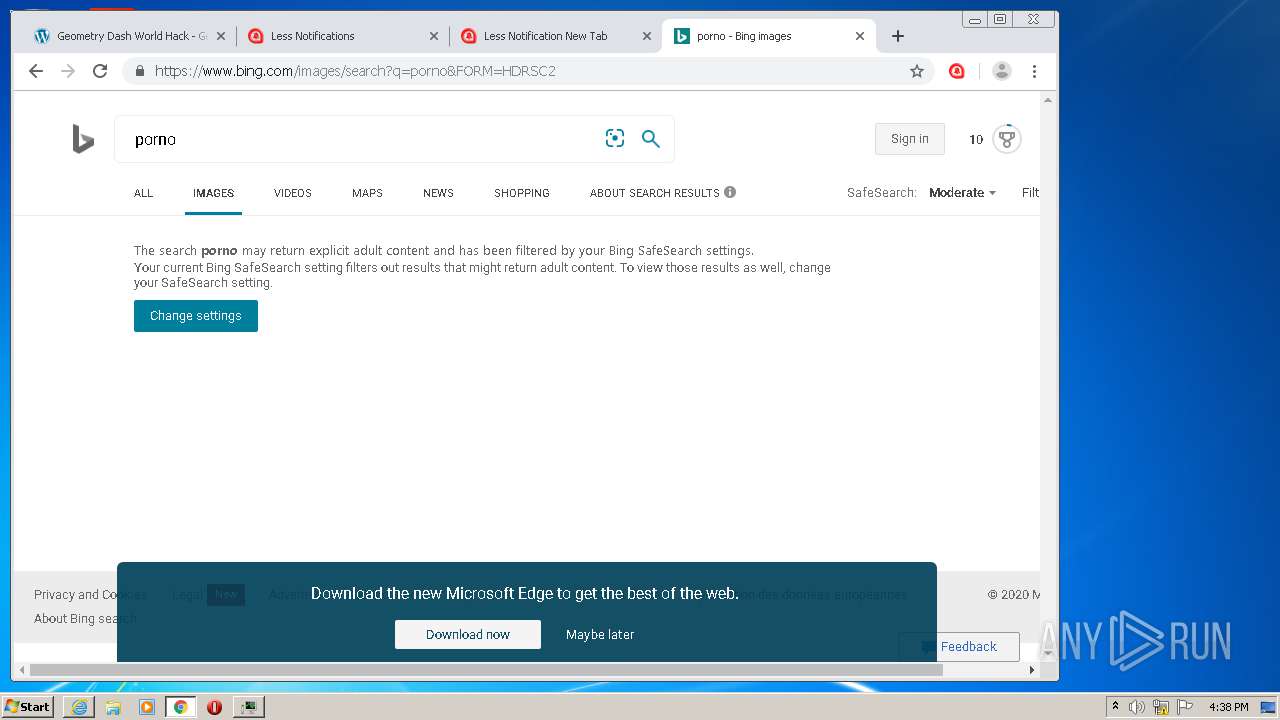Open the Chrome profile avatar icon

(x=1001, y=71)
